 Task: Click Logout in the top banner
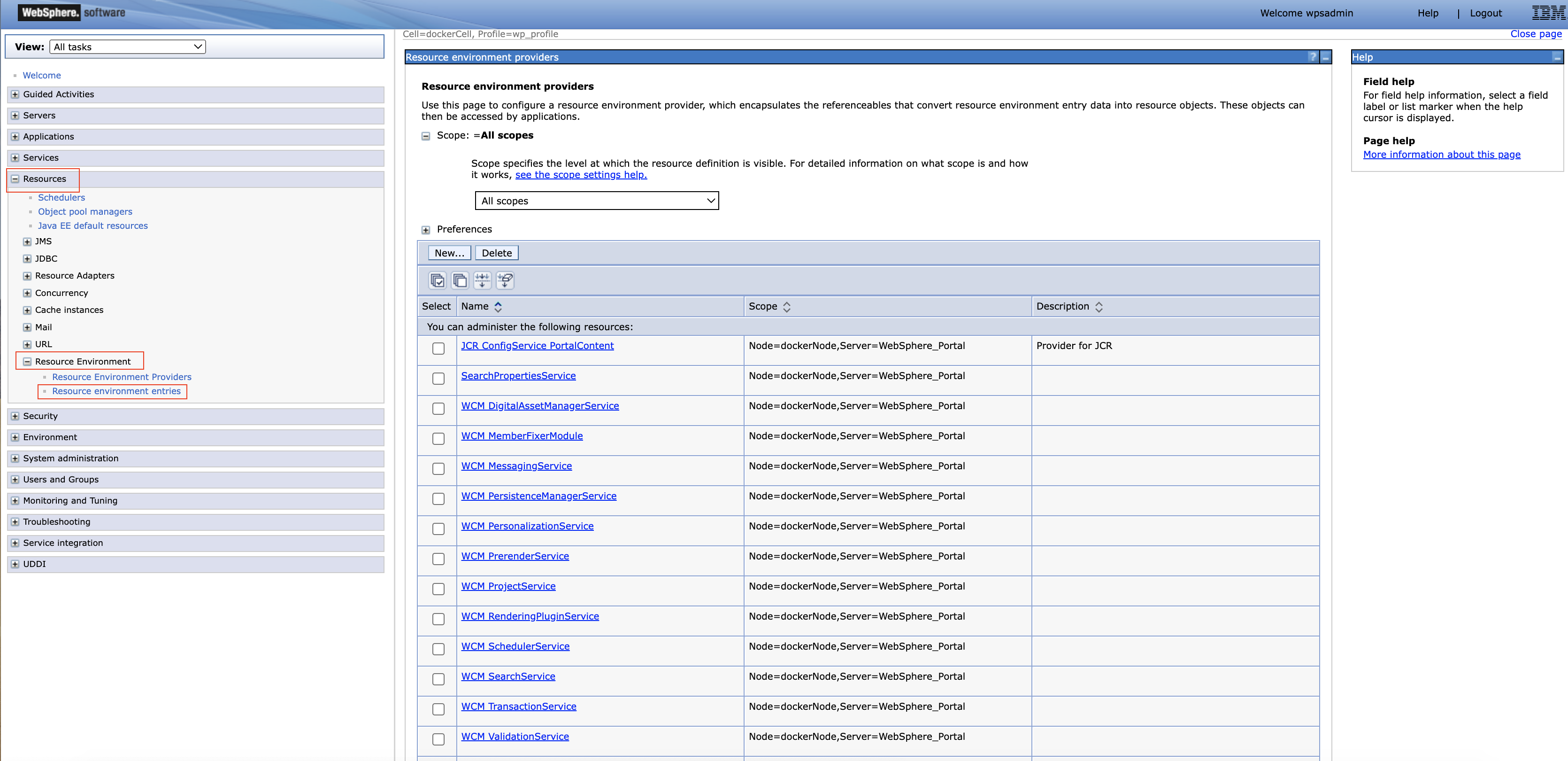[x=1486, y=13]
